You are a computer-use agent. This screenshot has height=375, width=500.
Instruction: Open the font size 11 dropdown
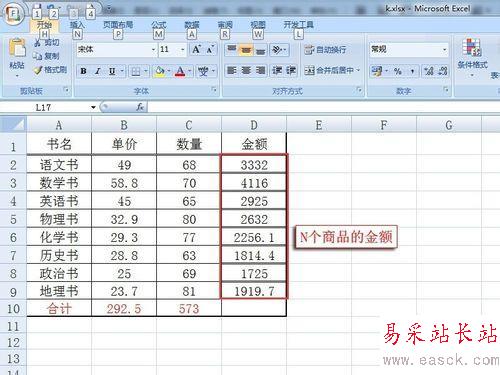(183, 50)
